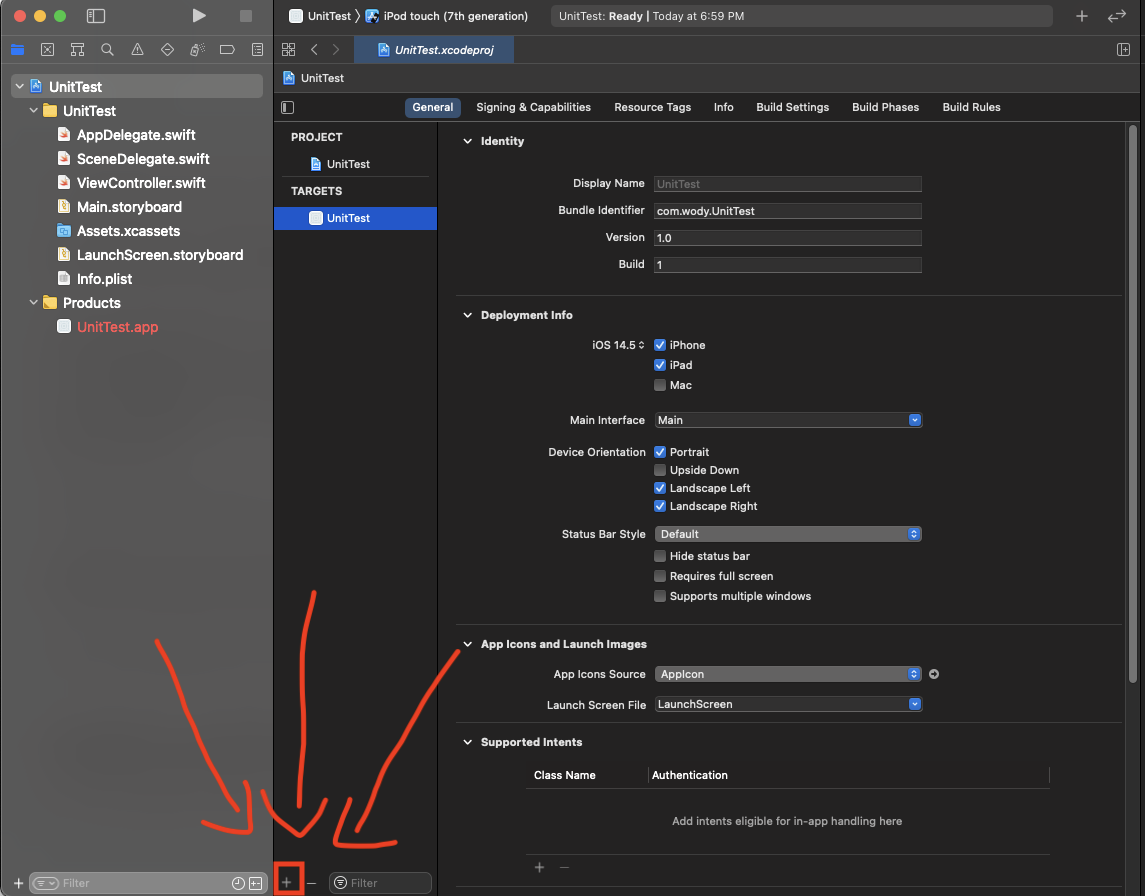The image size is (1145, 896).
Task: Uncheck the iPhone deployment checkbox
Action: click(x=660, y=345)
